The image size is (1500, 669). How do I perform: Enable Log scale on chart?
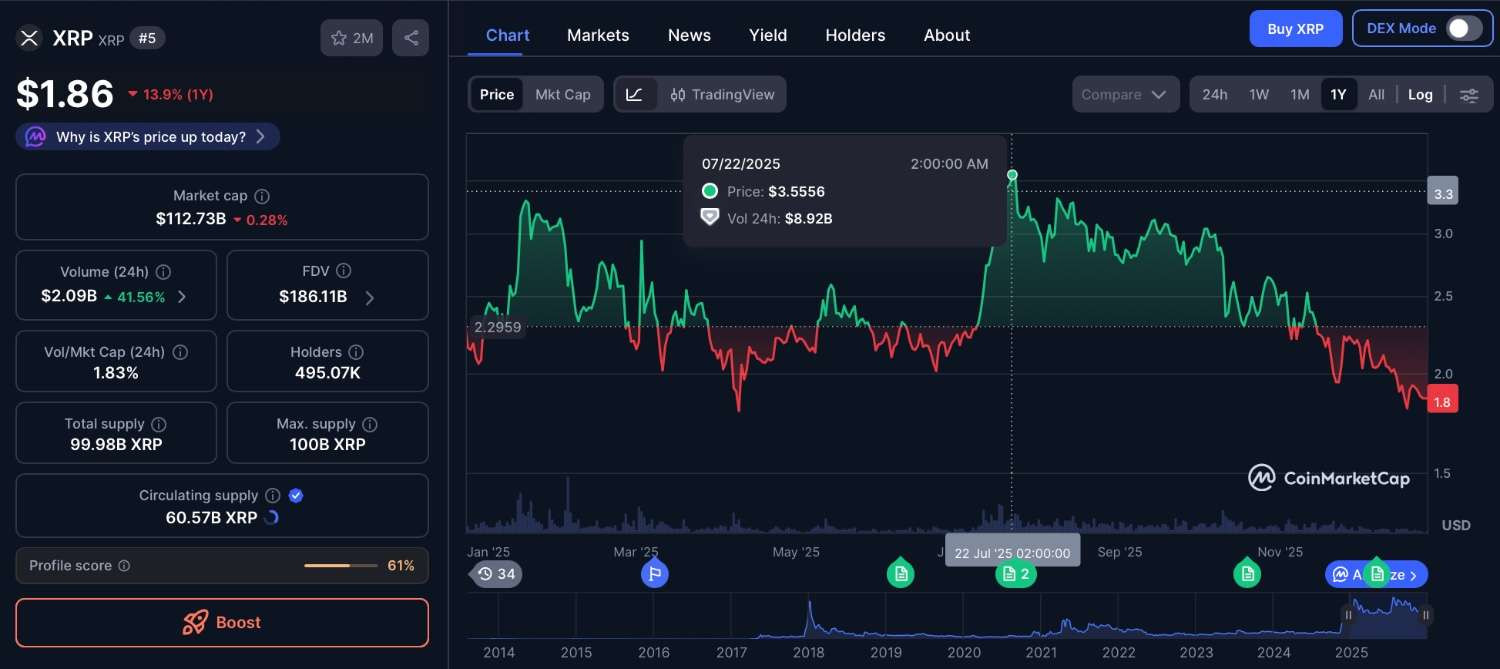(x=1420, y=95)
